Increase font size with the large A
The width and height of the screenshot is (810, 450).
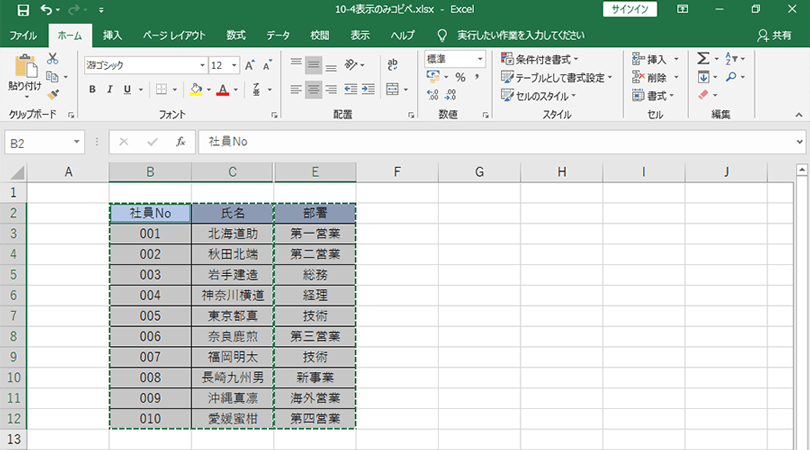(250, 66)
